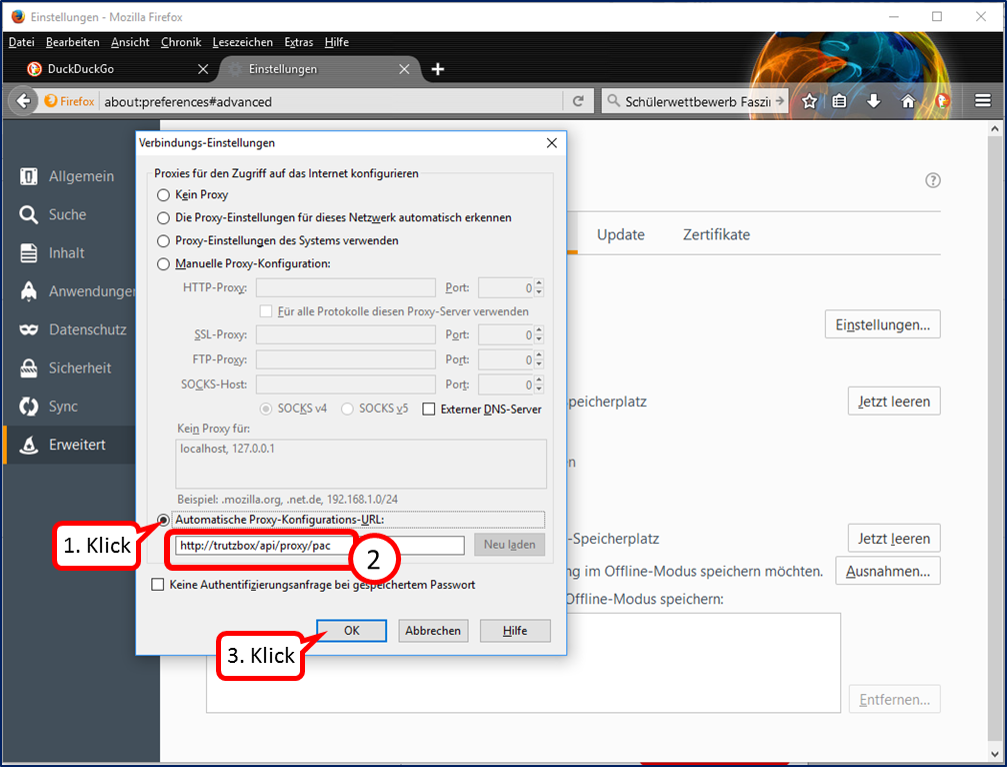Open a new tab with plus
The width and height of the screenshot is (1007, 767).
[437, 69]
